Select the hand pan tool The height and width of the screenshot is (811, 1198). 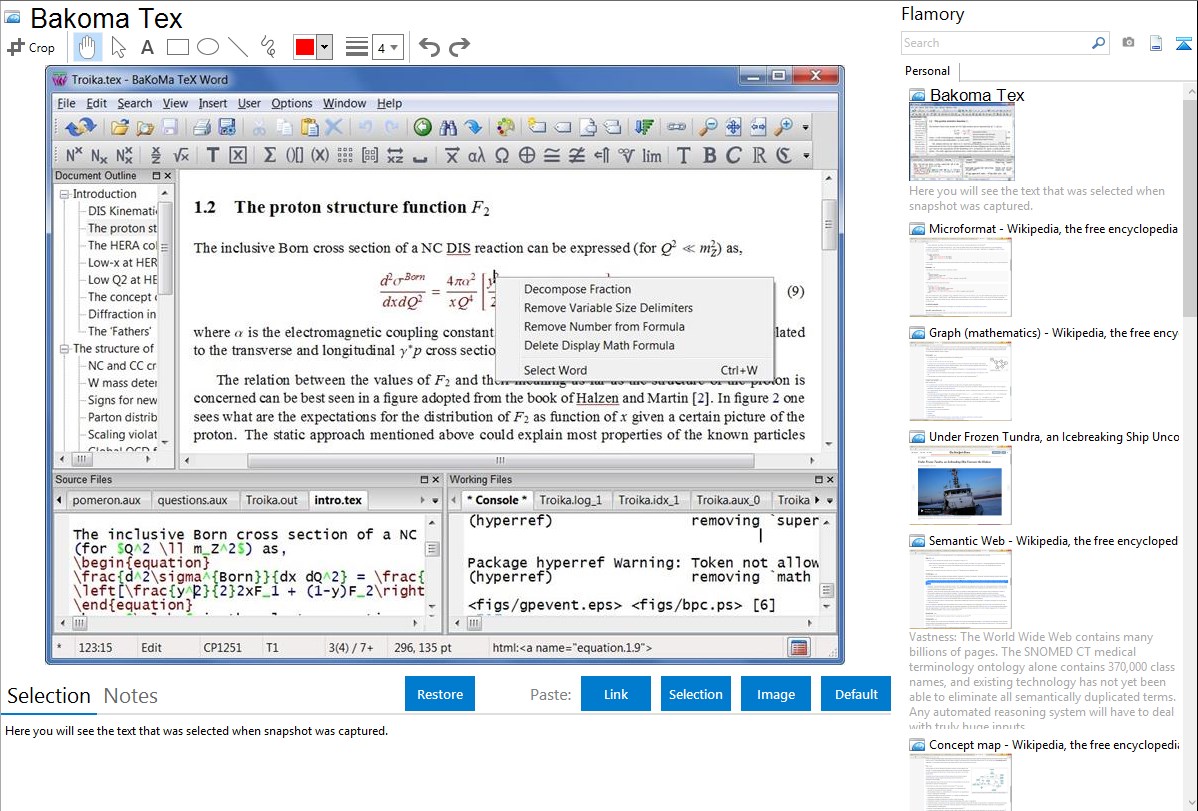(87, 47)
